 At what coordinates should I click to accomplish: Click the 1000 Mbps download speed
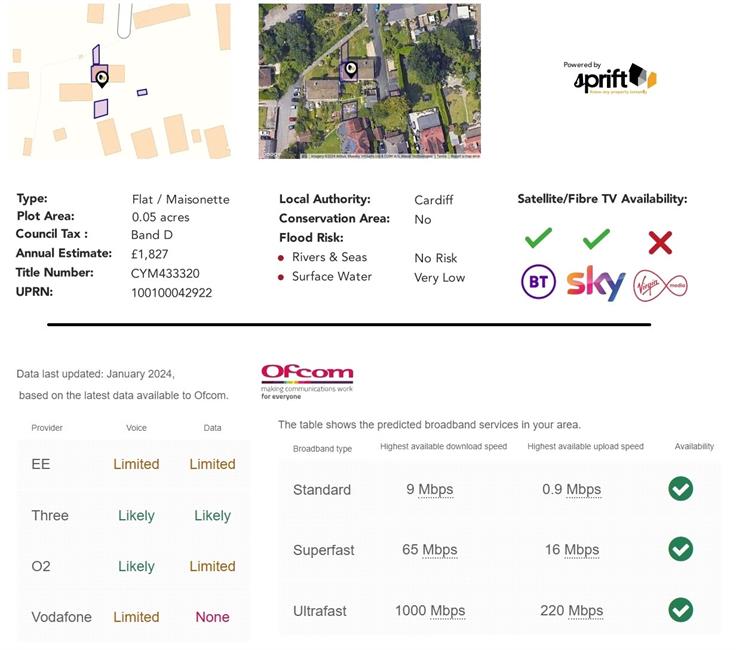(422, 611)
